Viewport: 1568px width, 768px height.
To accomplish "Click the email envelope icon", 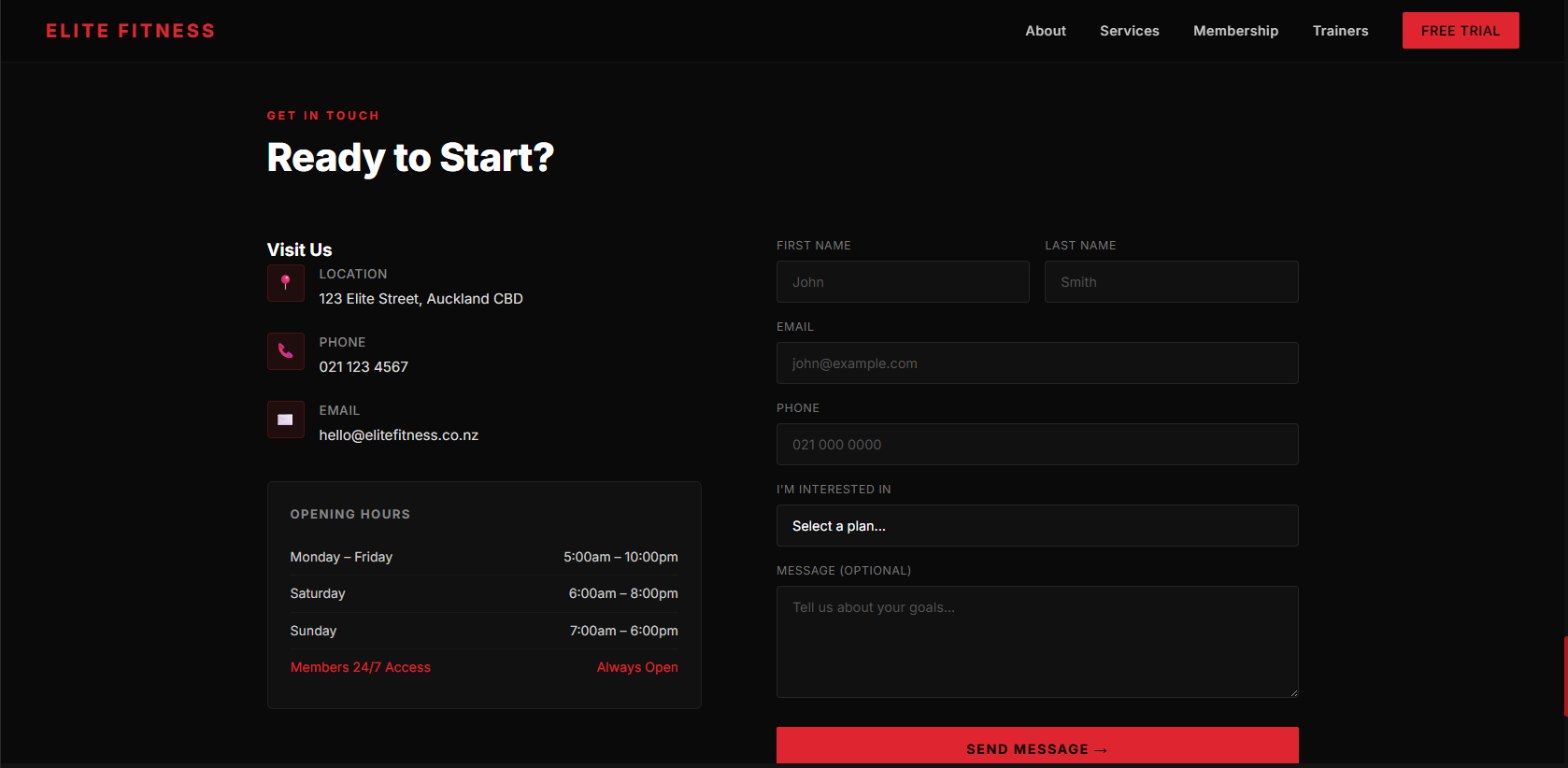I will [x=286, y=420].
